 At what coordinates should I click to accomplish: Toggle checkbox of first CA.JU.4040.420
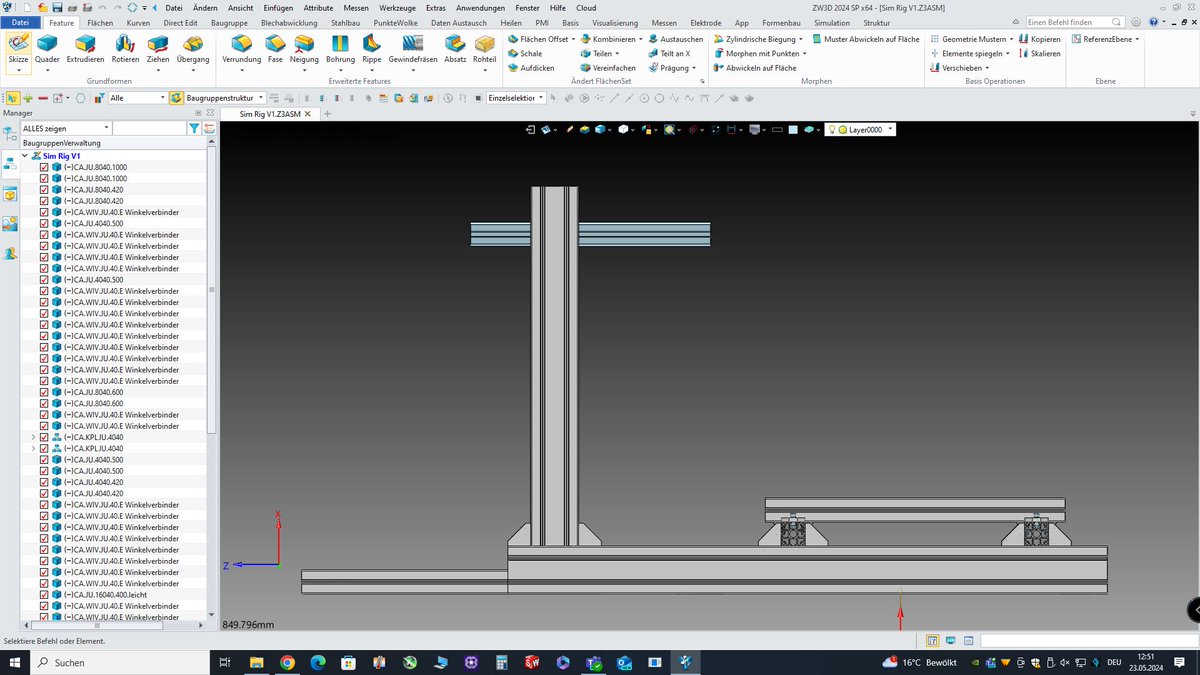(x=44, y=482)
